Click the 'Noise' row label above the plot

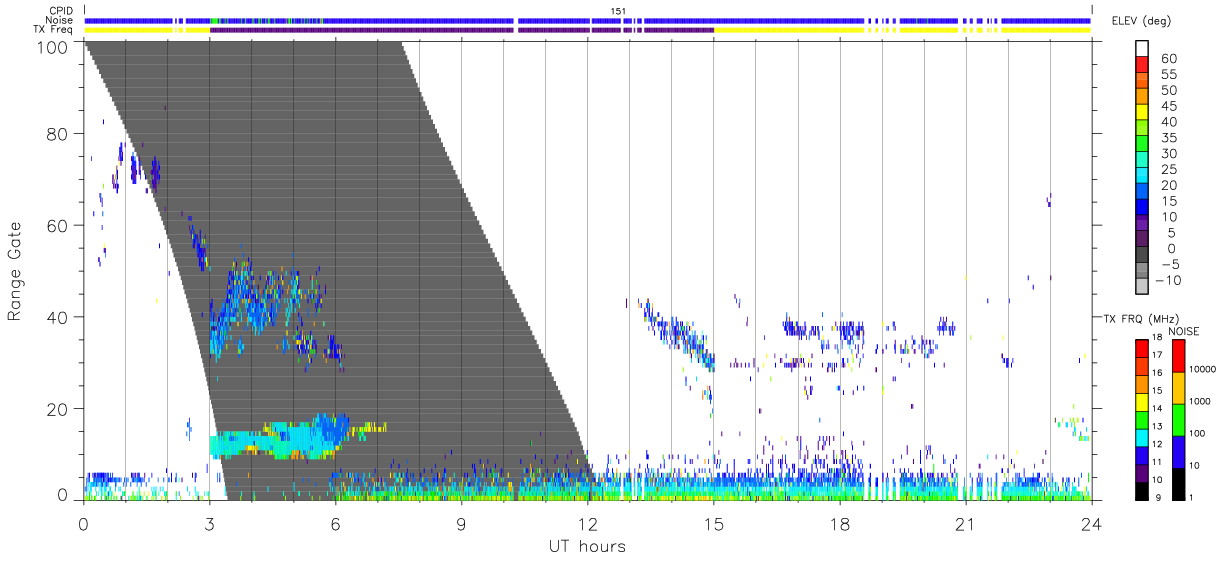(59, 20)
